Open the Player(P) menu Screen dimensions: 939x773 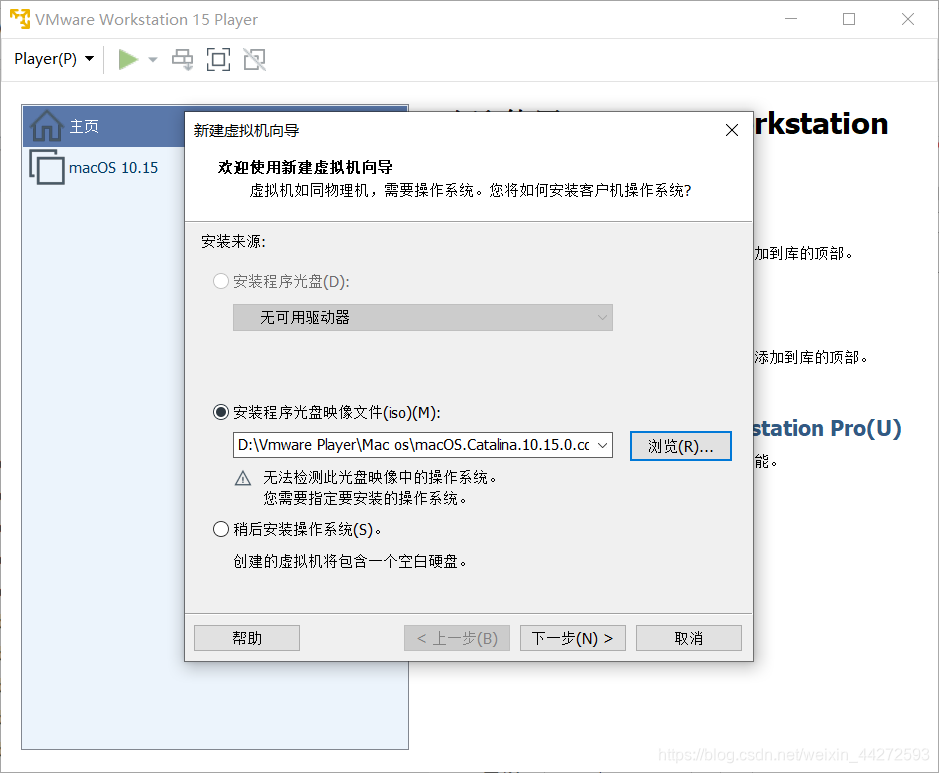[54, 59]
